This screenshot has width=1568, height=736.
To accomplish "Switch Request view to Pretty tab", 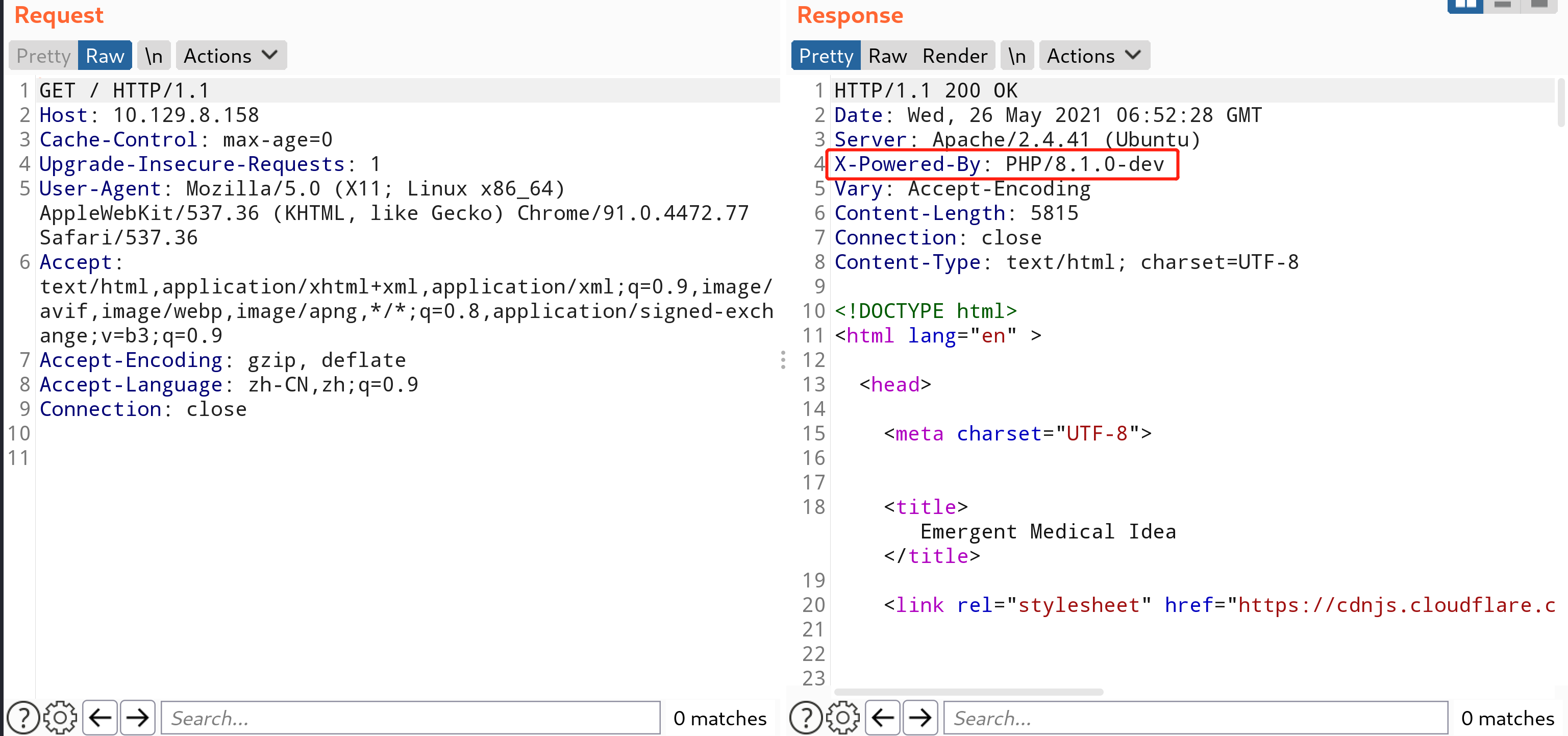I will 43,56.
